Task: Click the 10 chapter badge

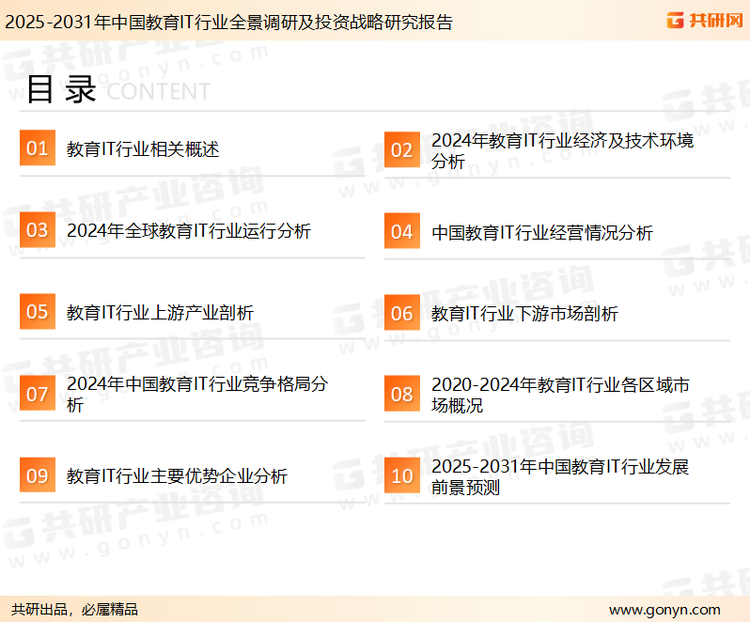Action: click(x=402, y=476)
